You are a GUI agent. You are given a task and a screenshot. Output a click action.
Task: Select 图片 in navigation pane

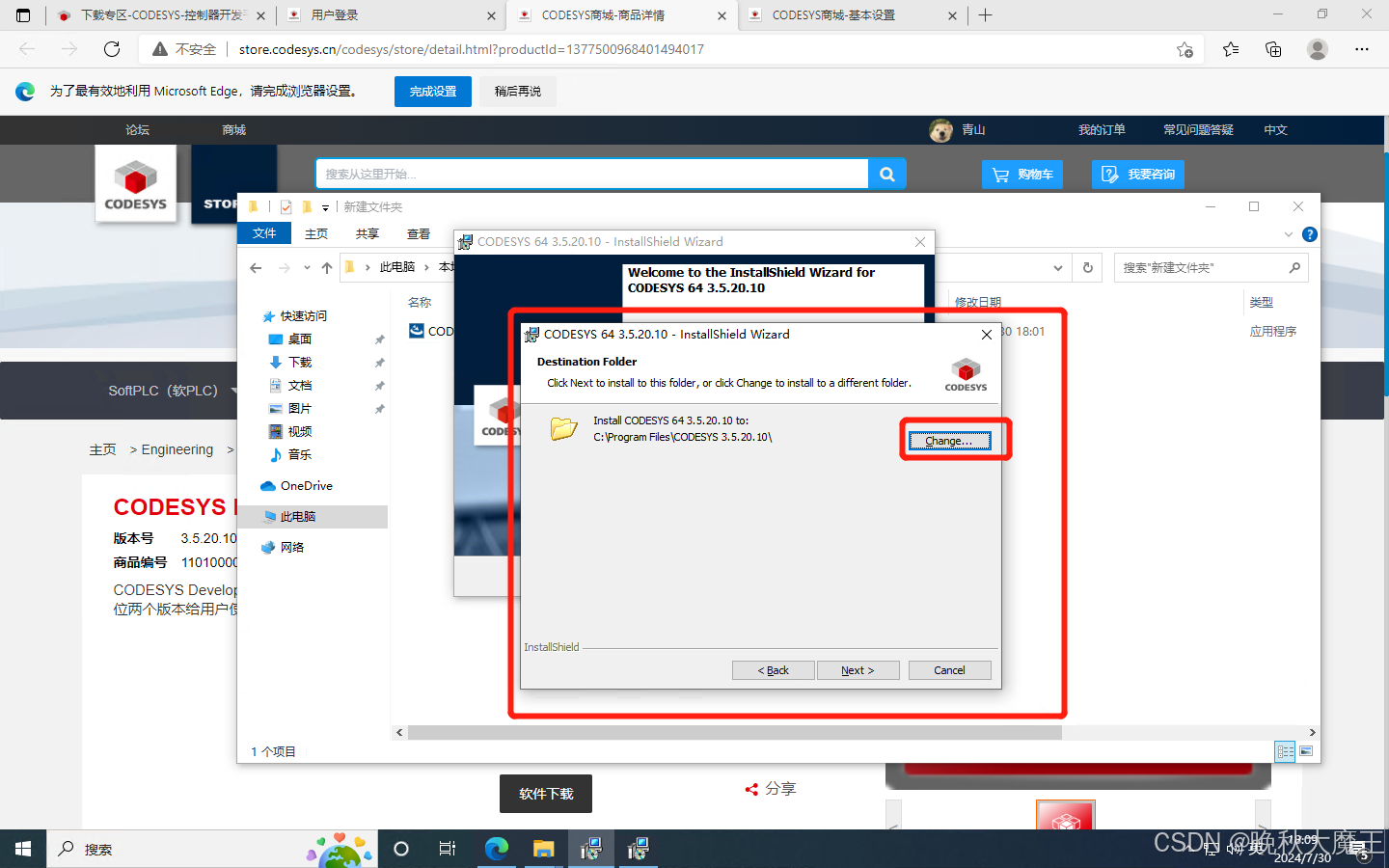300,409
